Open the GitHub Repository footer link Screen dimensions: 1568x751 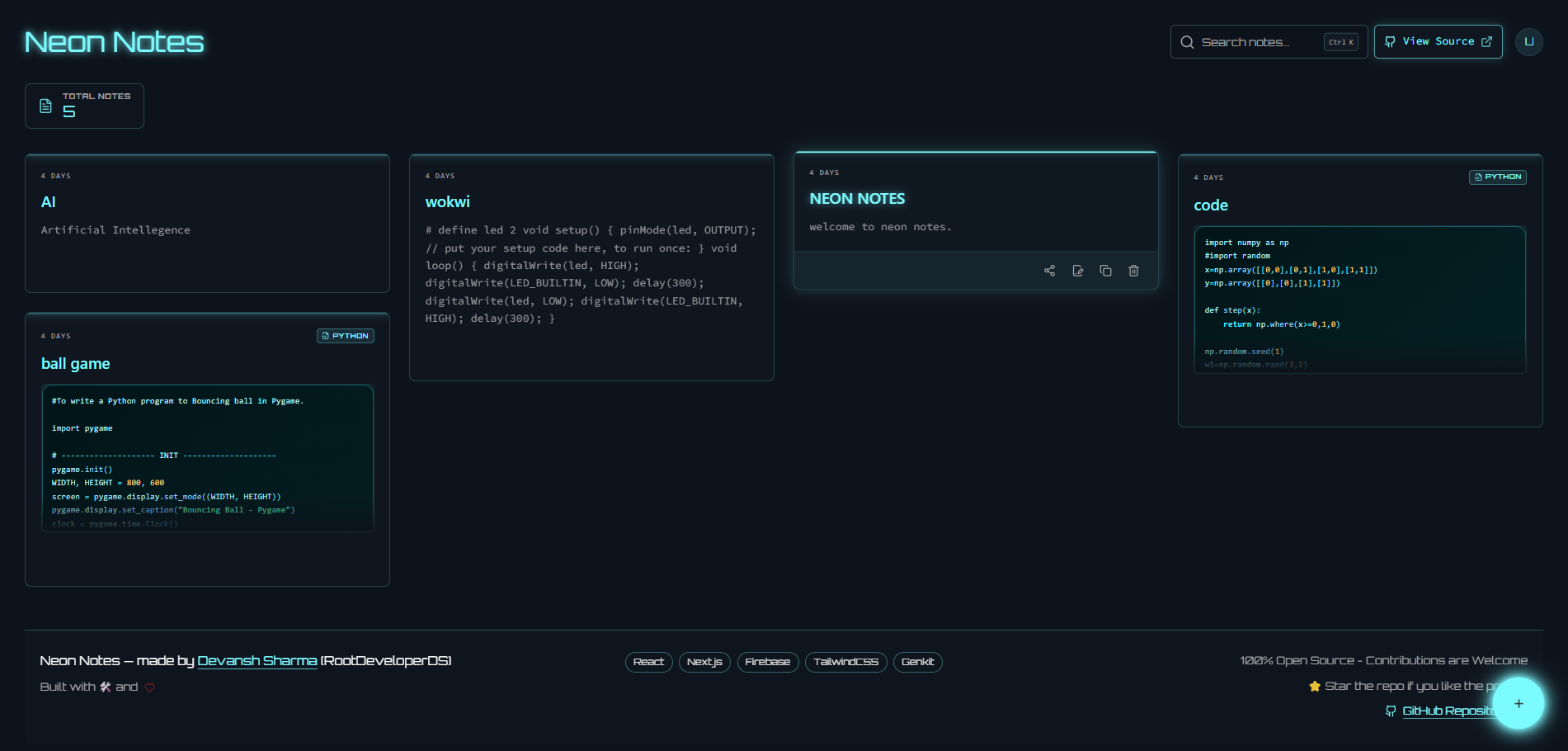coord(1448,711)
